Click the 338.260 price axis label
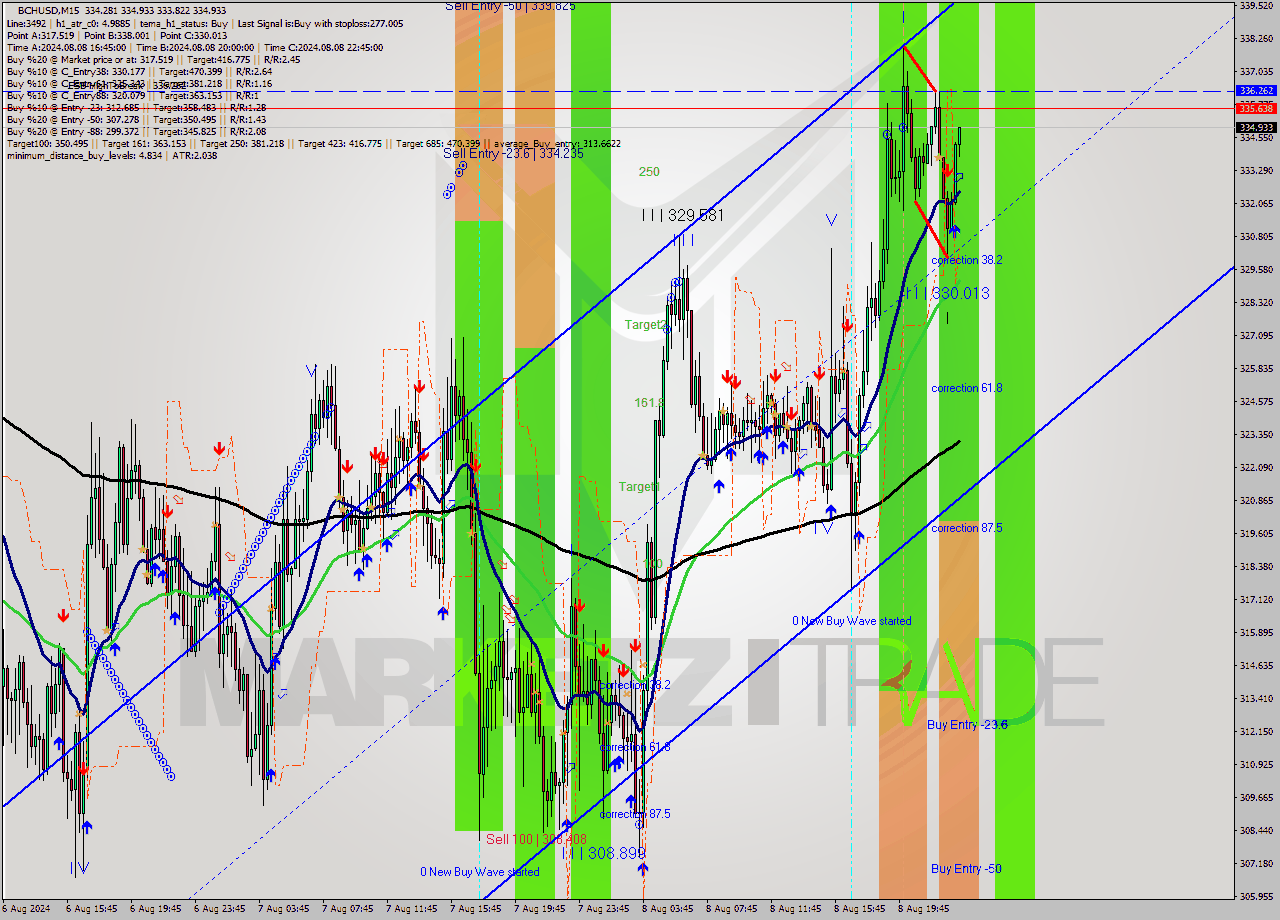Image resolution: width=1280 pixels, height=920 pixels. click(x=1256, y=39)
